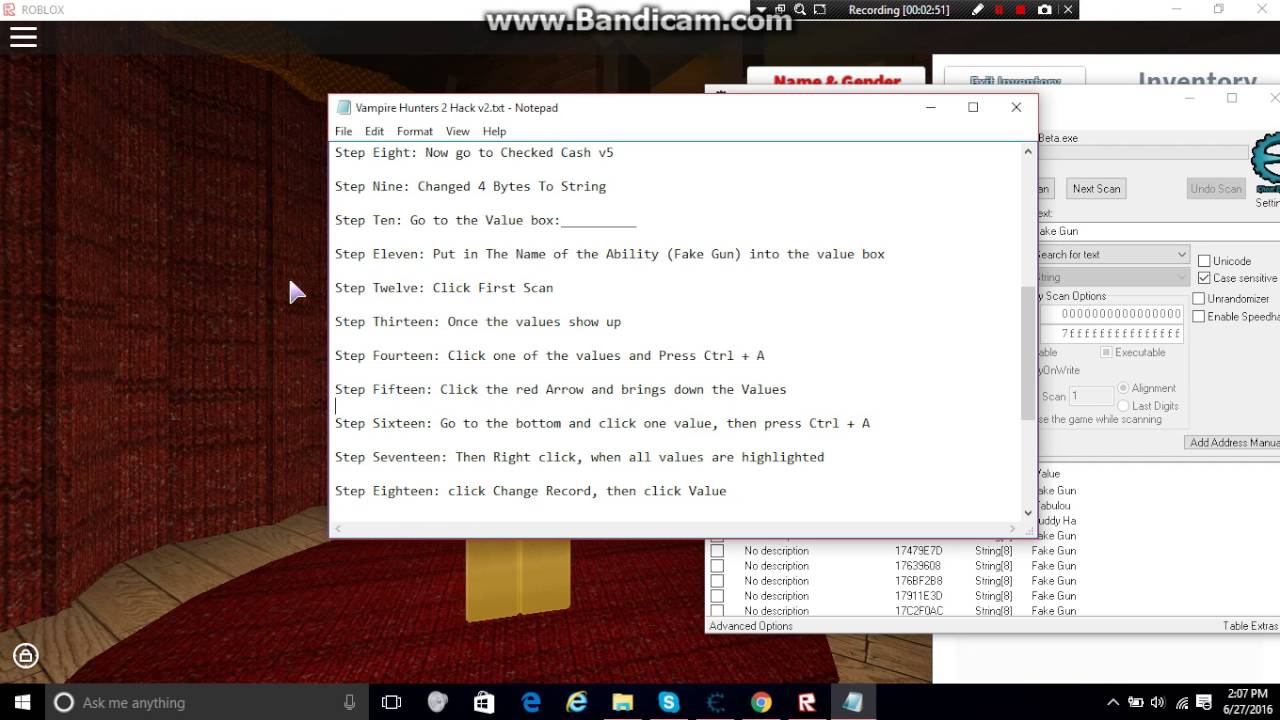Switch to Roblox taskbar icon
1280x720 pixels.
click(x=807, y=702)
